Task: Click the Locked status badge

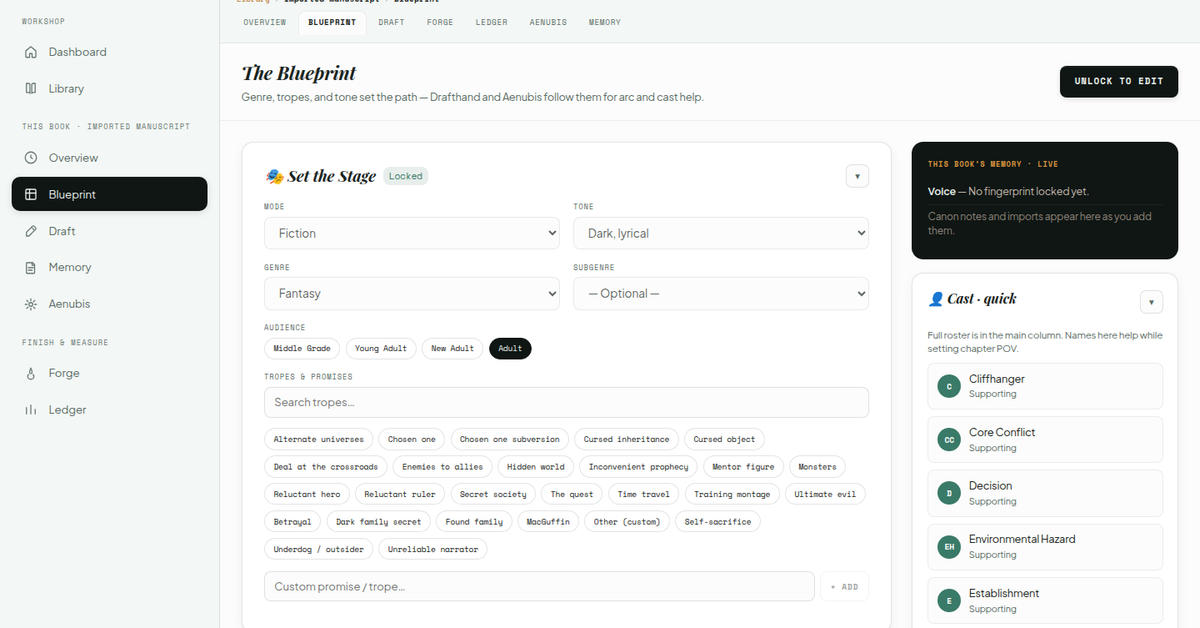Action: (406, 176)
